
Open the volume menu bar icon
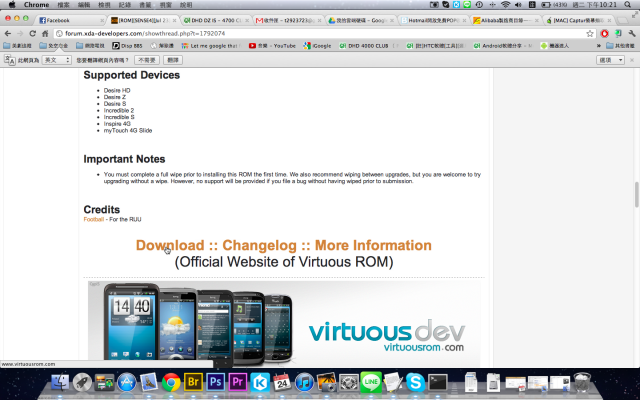click(518, 5)
